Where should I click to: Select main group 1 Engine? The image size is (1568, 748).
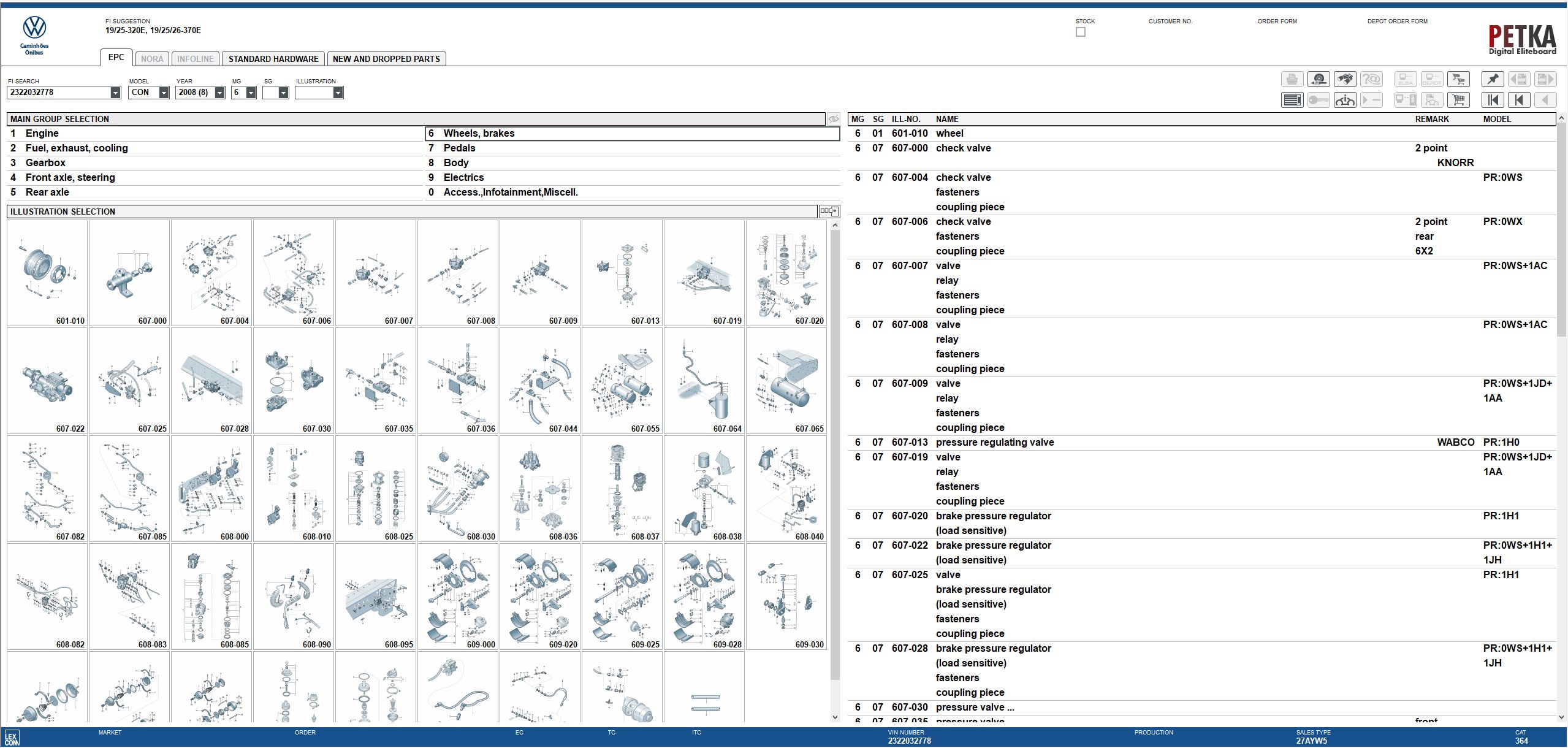pos(215,134)
